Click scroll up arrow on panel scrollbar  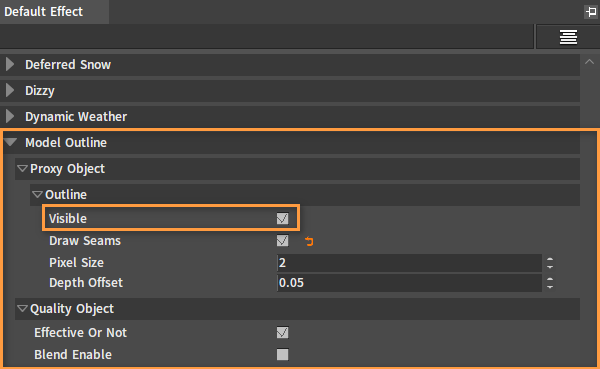point(590,62)
